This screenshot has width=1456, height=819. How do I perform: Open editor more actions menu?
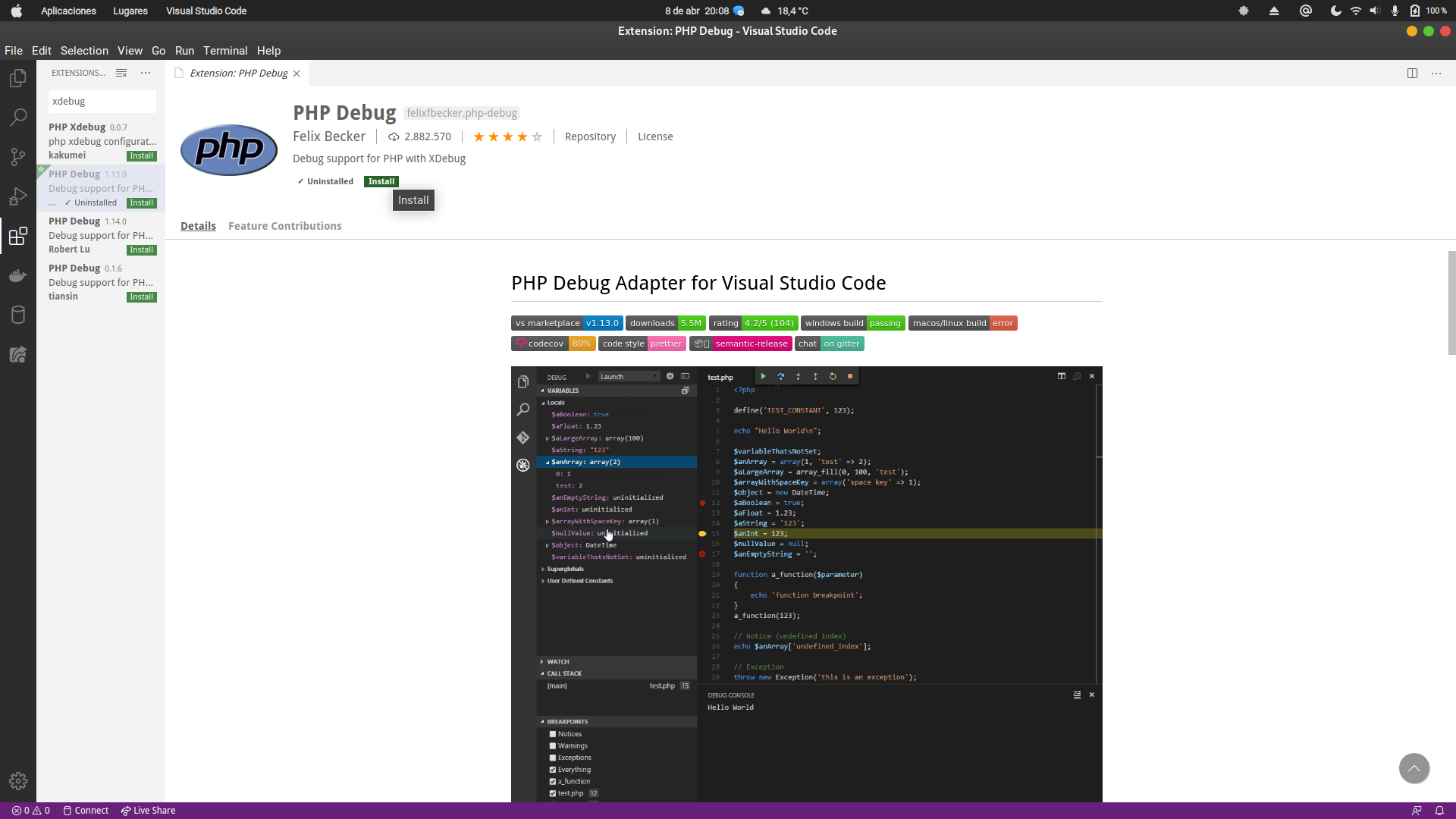(1436, 74)
